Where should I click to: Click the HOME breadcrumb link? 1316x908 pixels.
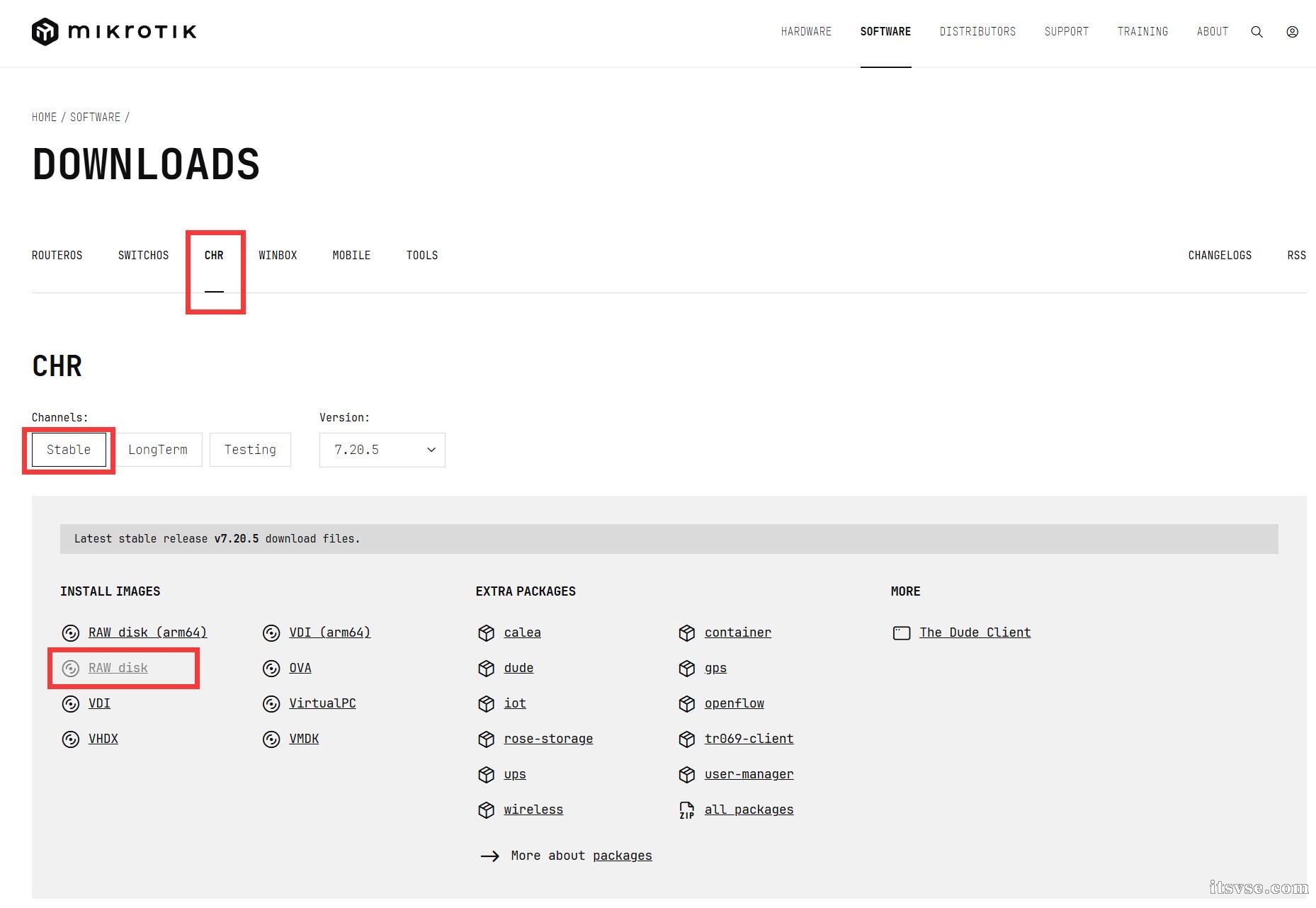(44, 118)
